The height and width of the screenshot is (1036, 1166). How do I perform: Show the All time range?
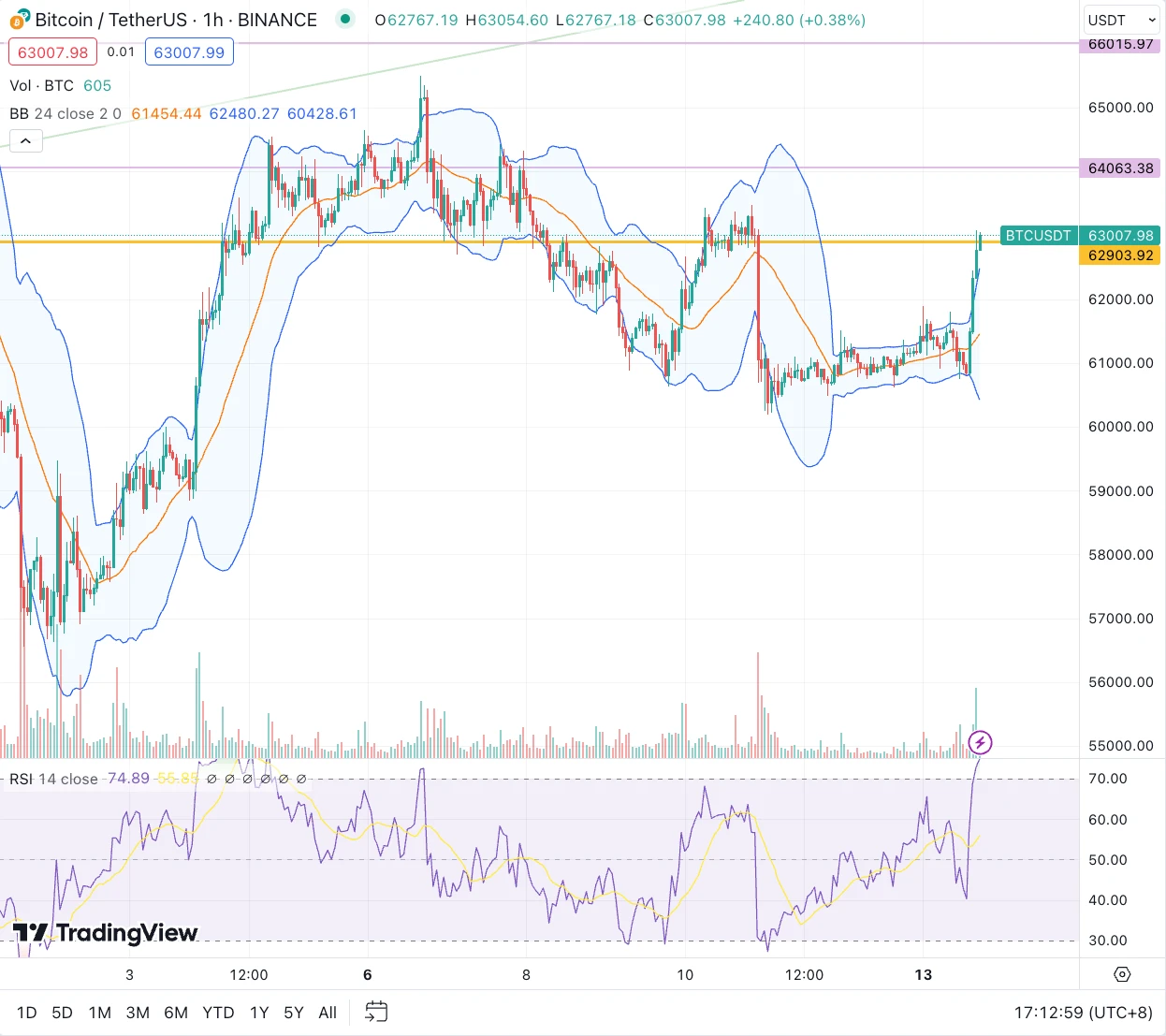(x=328, y=1013)
